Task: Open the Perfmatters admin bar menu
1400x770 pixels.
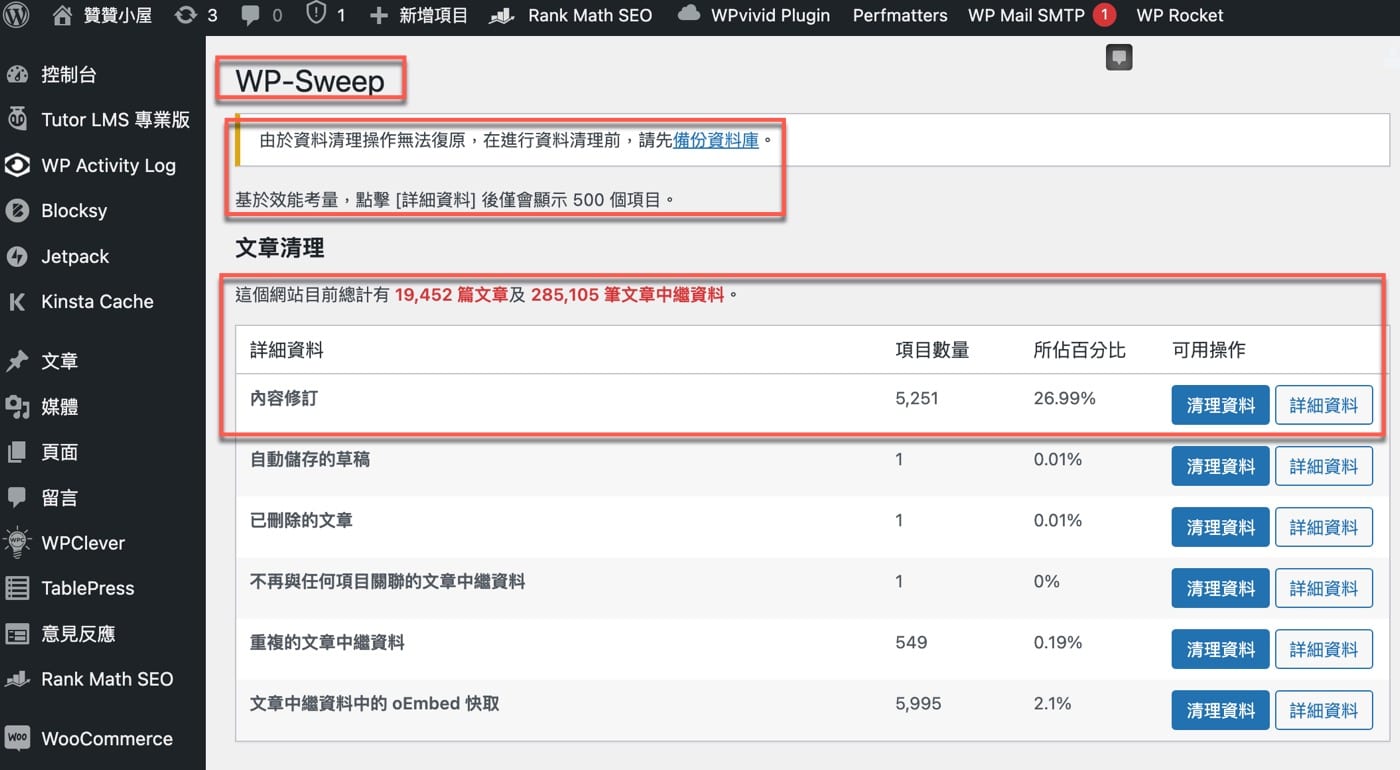Action: (x=900, y=15)
